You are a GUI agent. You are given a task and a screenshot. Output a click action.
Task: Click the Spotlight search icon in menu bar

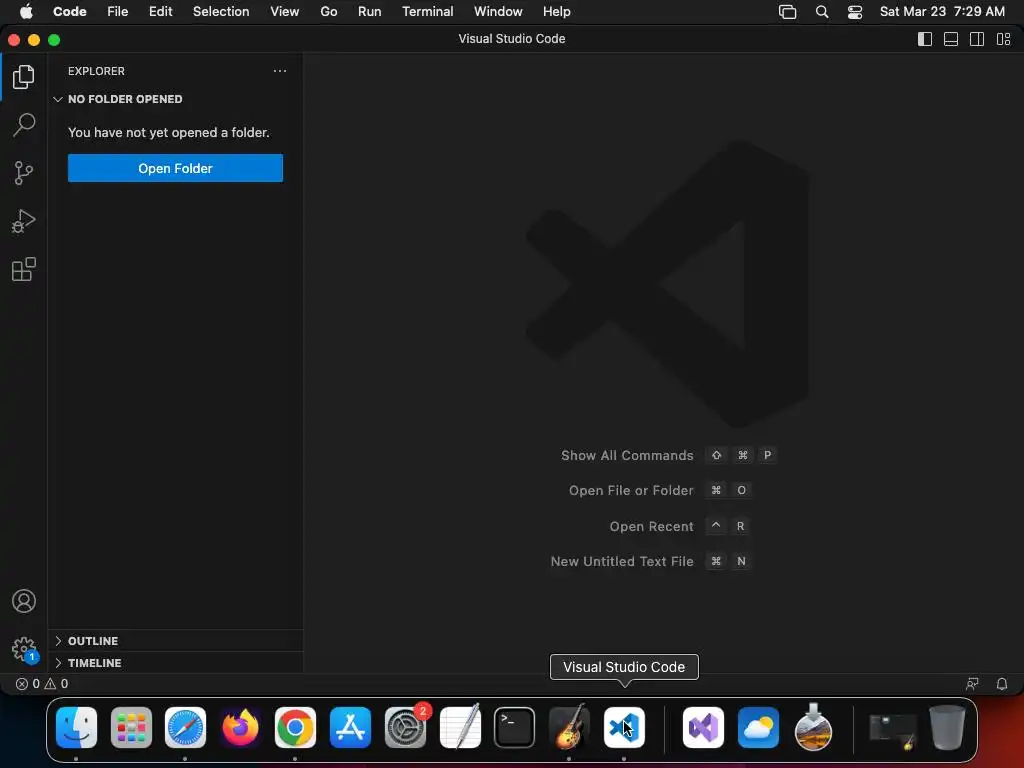pyautogui.click(x=822, y=12)
